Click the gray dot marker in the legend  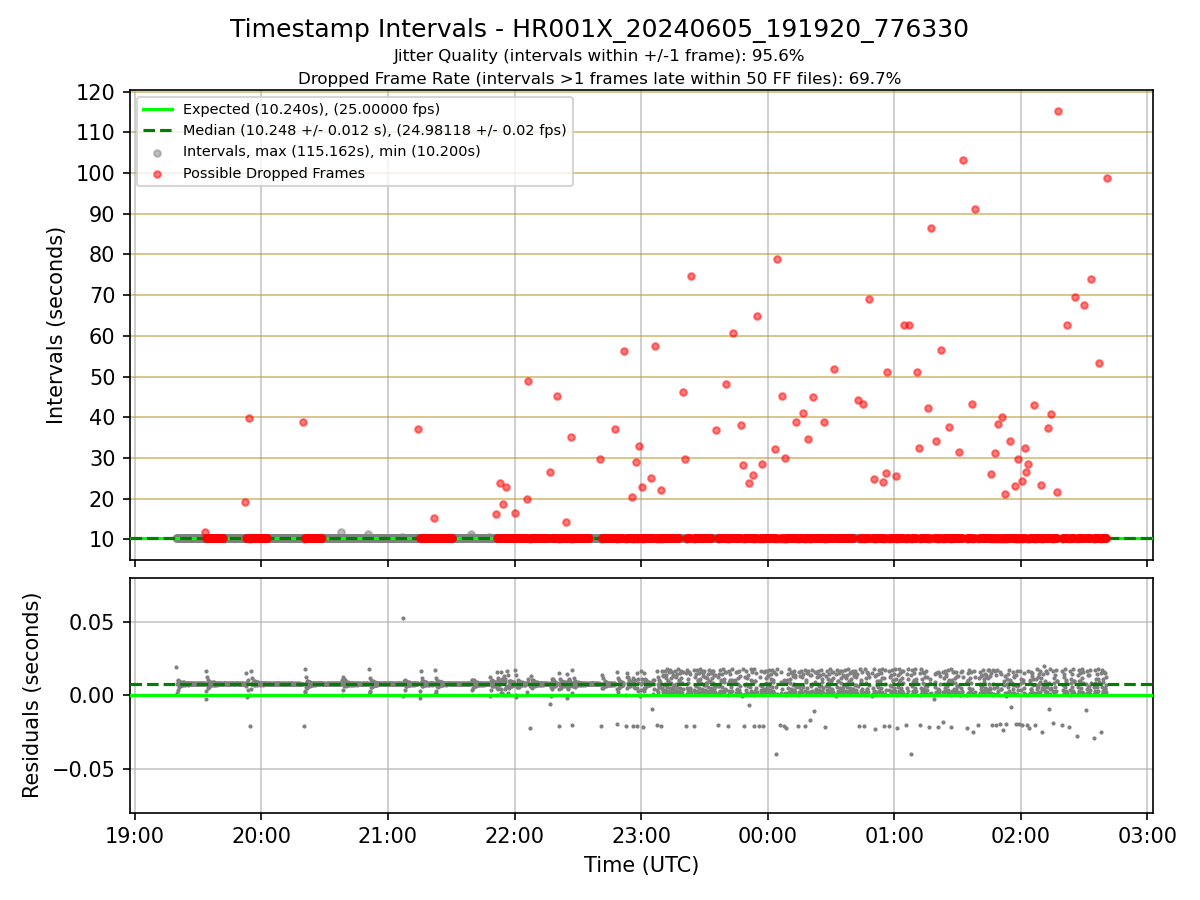click(x=157, y=152)
